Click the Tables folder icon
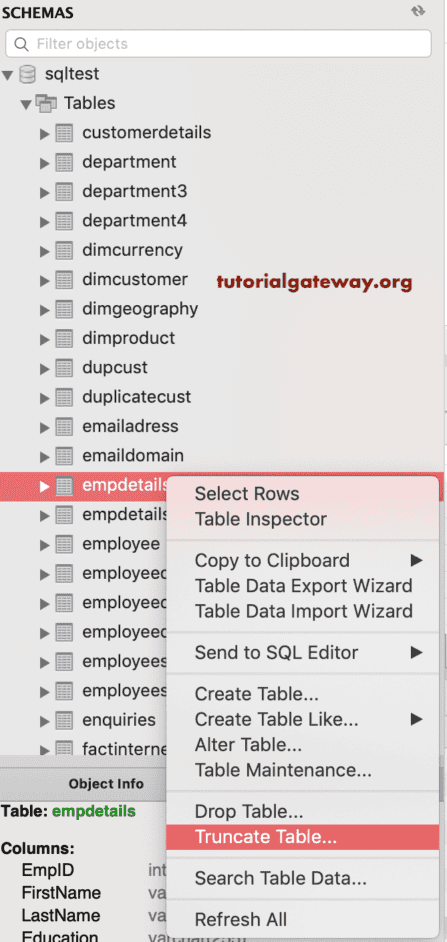 [46, 103]
